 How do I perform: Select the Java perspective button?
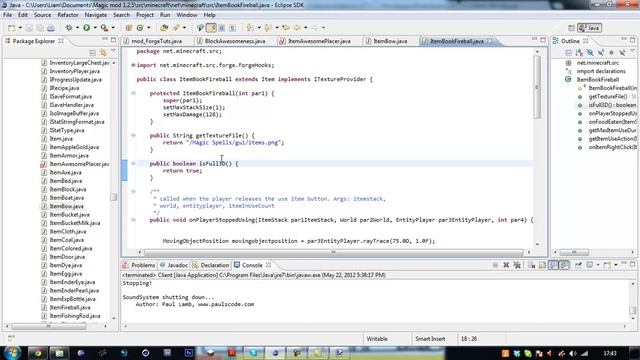coord(589,28)
